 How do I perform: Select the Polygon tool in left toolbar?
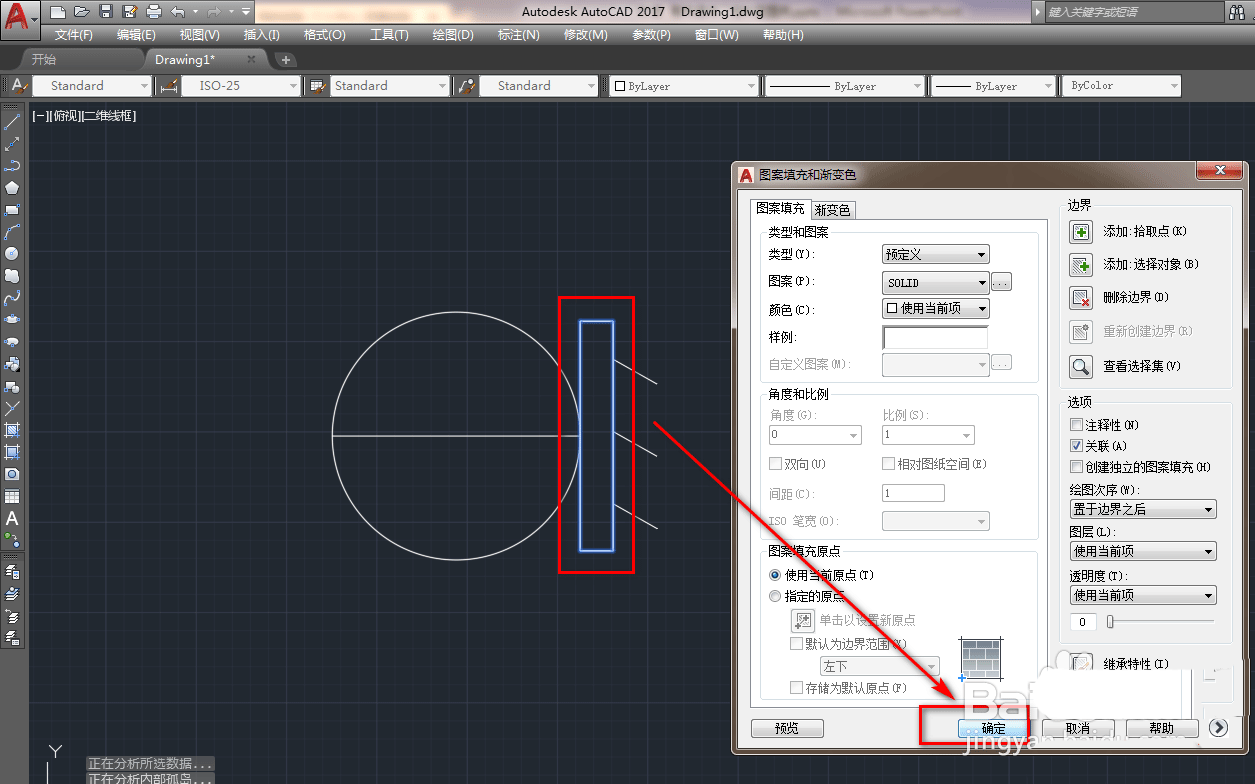12,188
